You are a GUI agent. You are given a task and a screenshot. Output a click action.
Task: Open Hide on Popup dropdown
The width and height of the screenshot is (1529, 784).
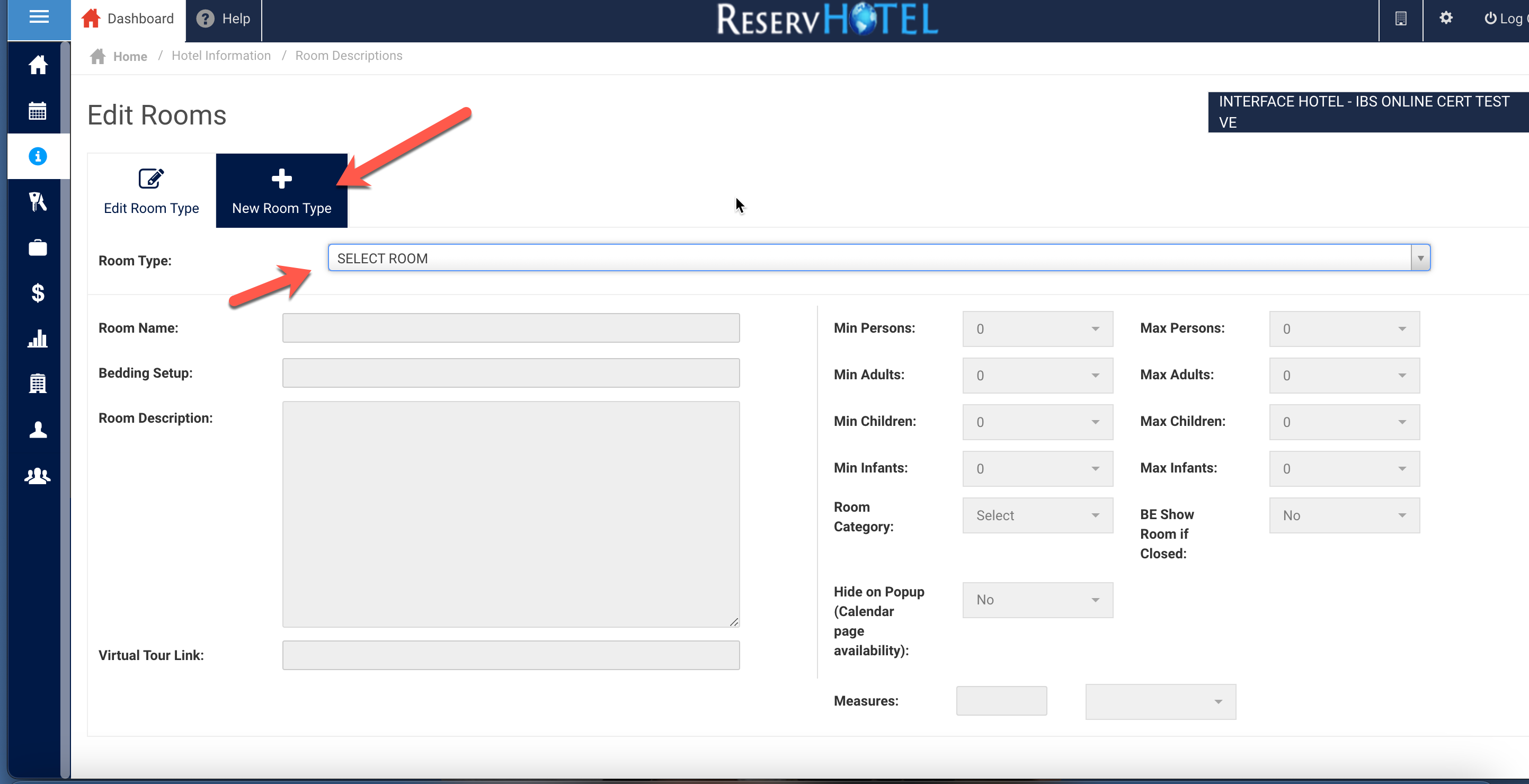click(1037, 600)
